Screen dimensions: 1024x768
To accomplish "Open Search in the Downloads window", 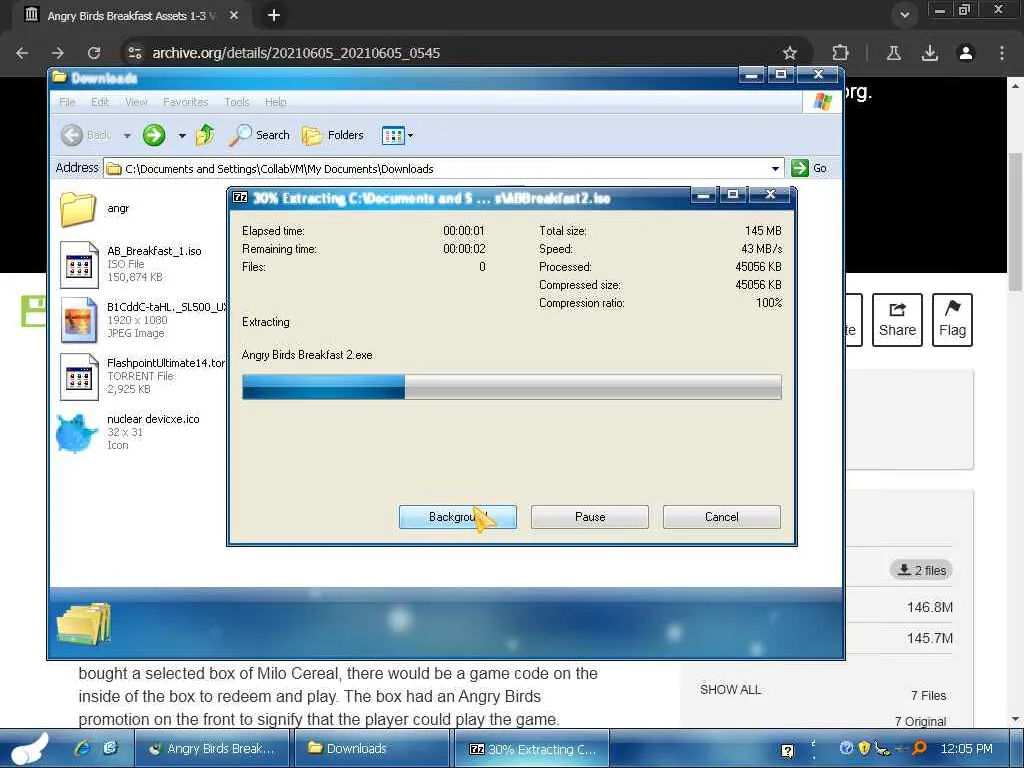I will 259,135.
